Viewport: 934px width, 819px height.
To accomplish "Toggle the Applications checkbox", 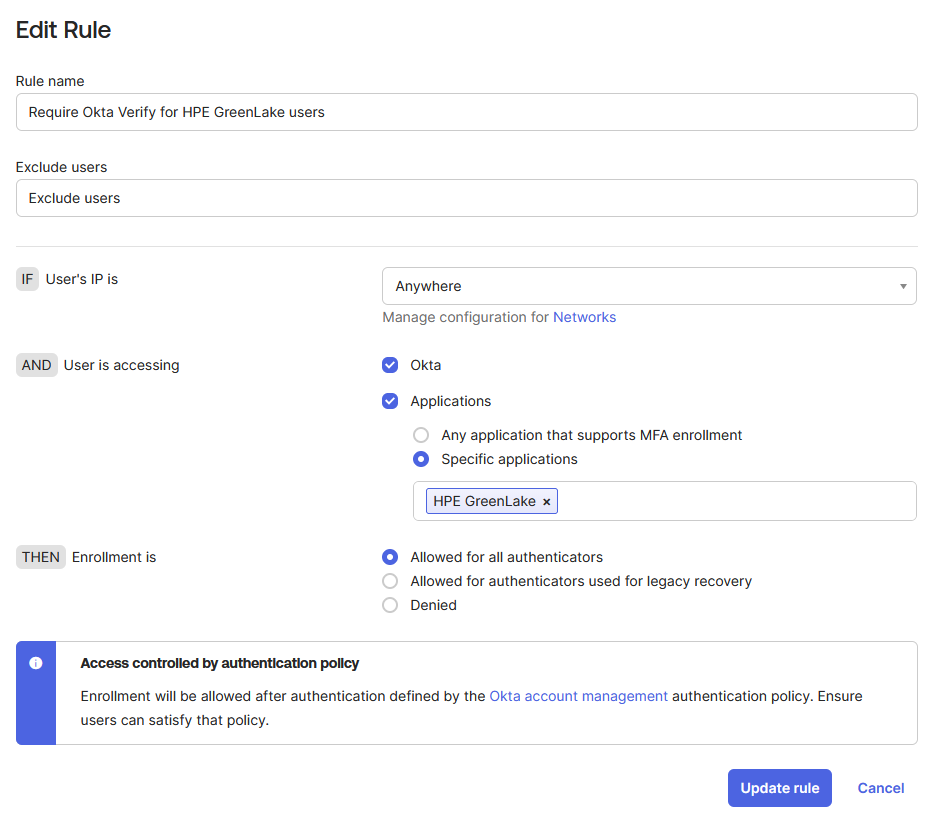I will coord(390,401).
